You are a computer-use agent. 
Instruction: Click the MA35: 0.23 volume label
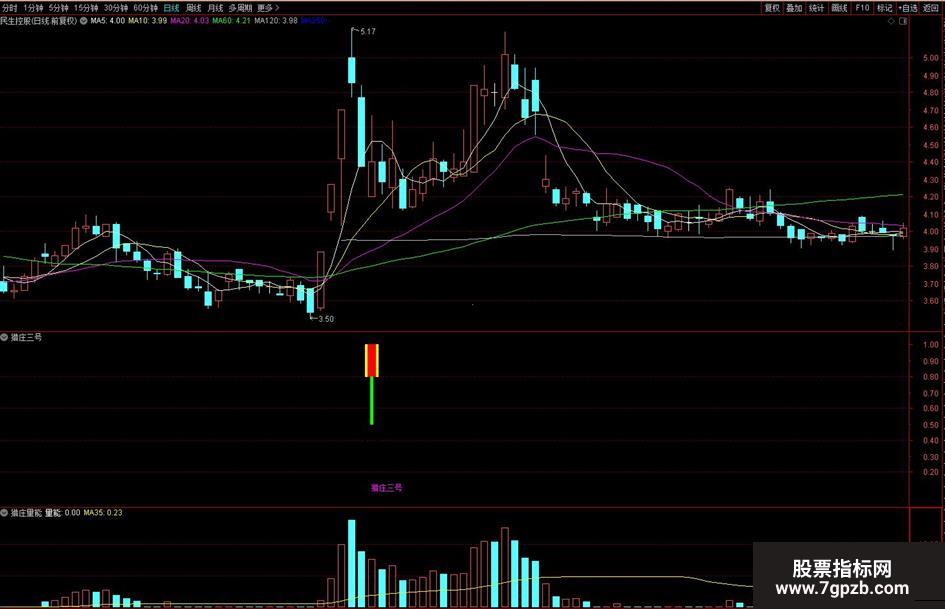(103, 513)
